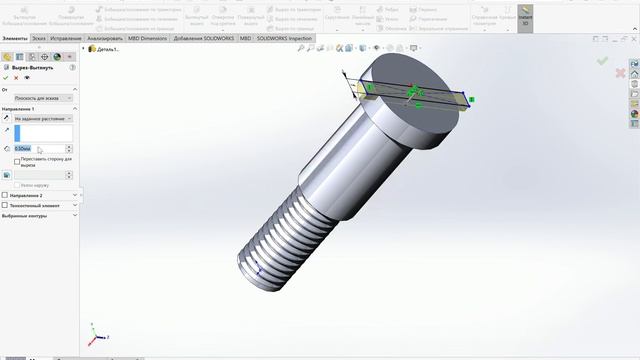The image size is (640, 360).
Task: Switch to the Элементы tab
Action: 15,38
